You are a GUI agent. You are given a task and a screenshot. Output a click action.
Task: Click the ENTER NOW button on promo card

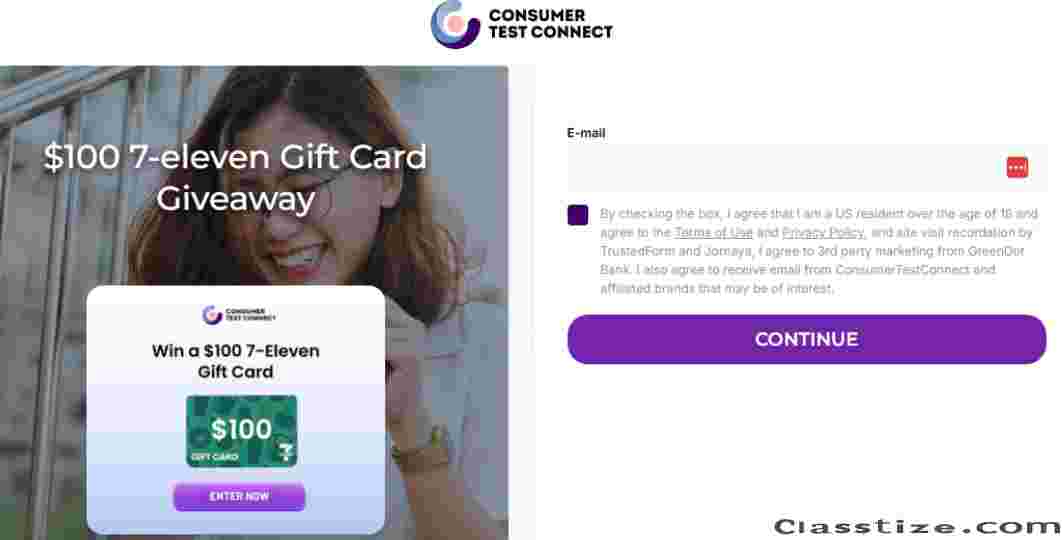[x=239, y=497]
